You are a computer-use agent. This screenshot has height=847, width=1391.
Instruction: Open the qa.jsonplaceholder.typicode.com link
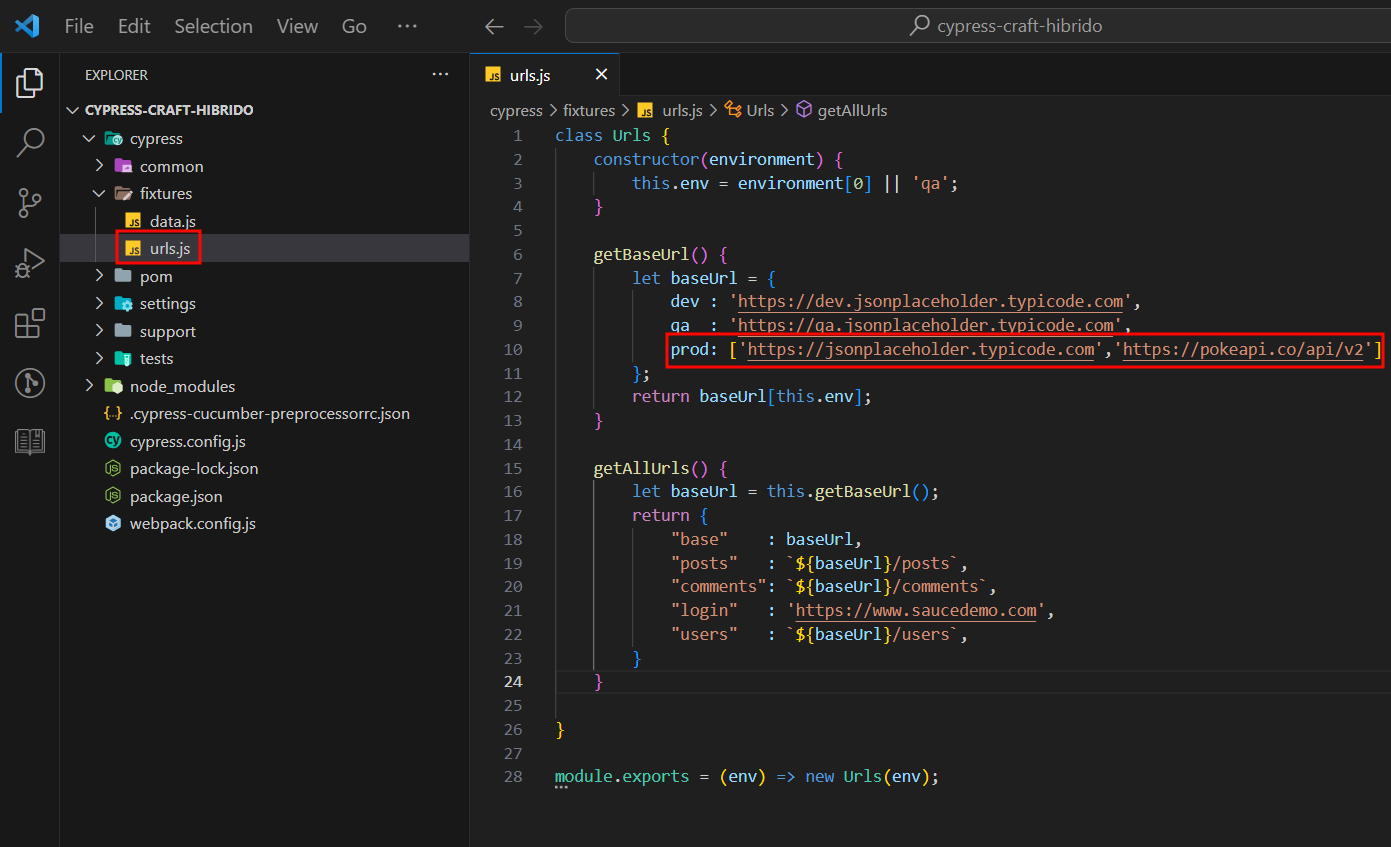click(x=925, y=325)
